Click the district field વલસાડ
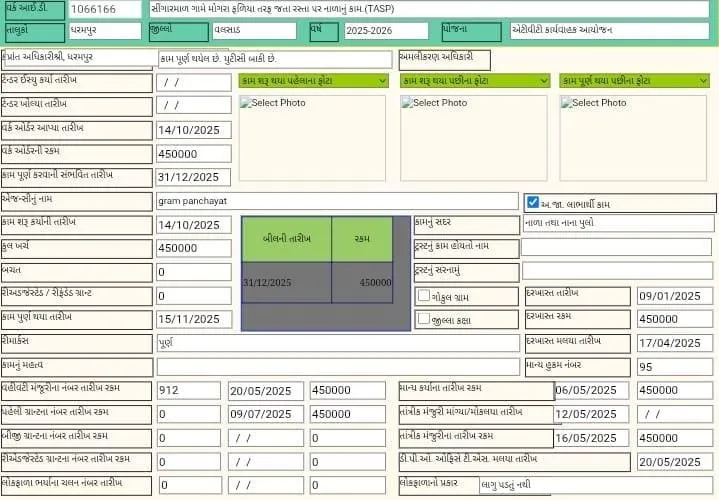This screenshot has width=719, height=500. pos(254,31)
